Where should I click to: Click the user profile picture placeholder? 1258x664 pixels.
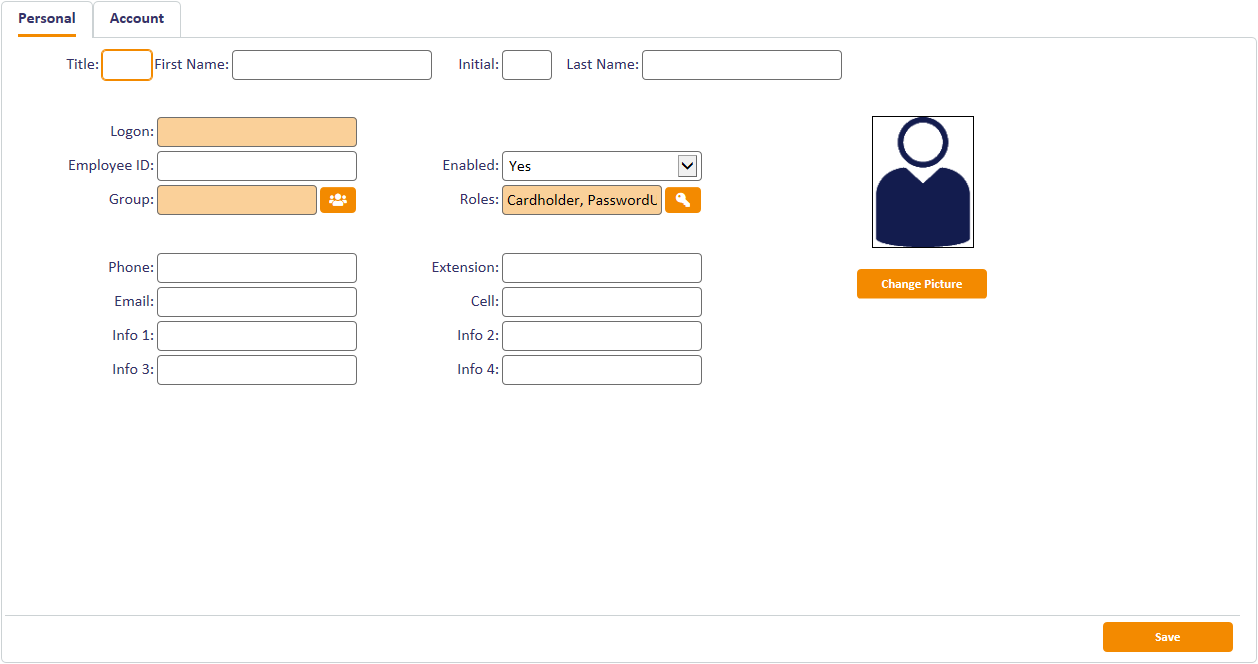click(922, 182)
